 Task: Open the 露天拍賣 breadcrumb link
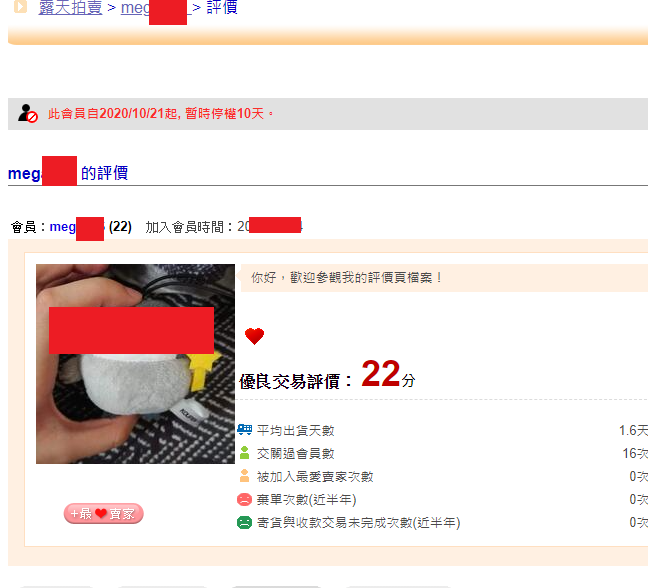(70, 7)
